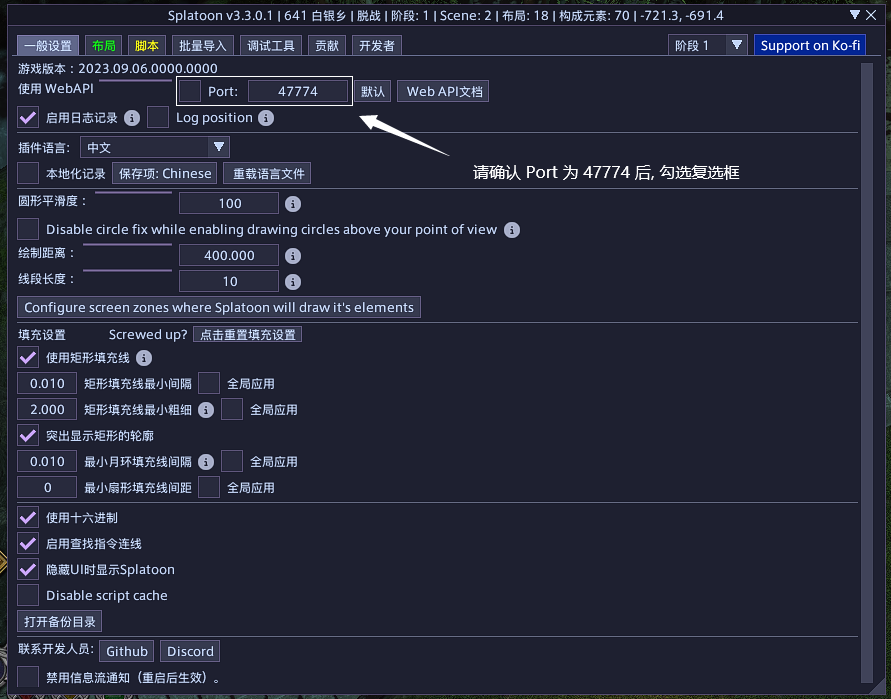Viewport: 891px width, 699px height.
Task: Collapse window using title bar triangle
Action: pyautogui.click(x=854, y=15)
